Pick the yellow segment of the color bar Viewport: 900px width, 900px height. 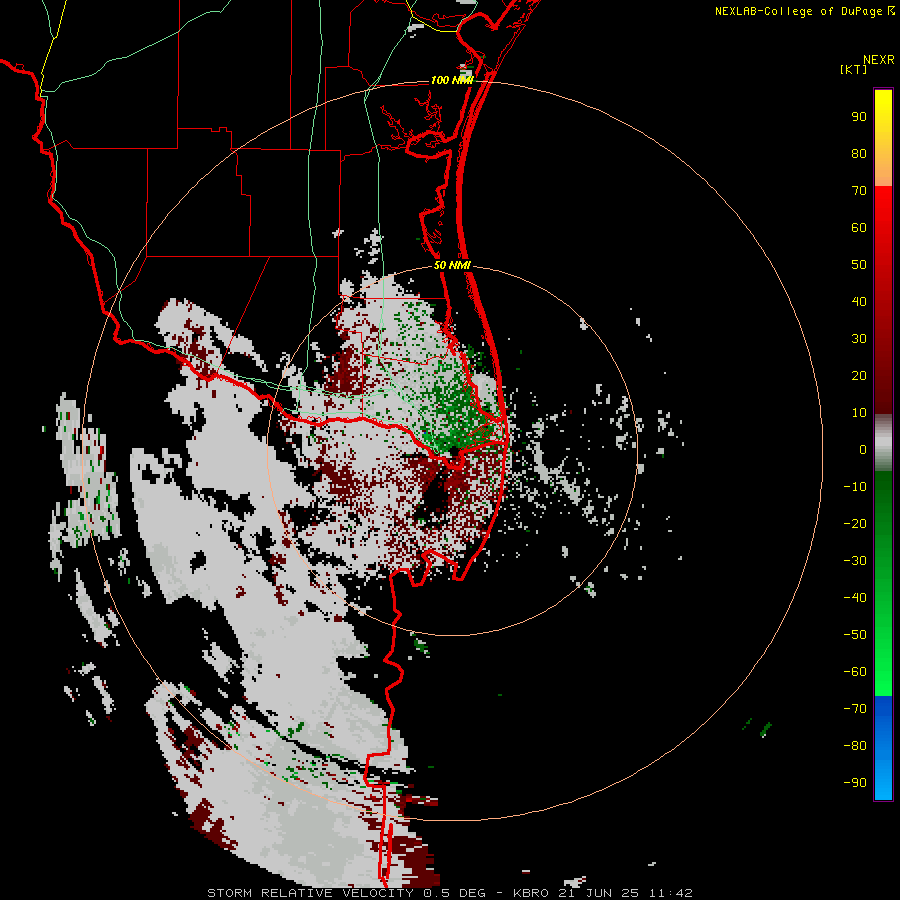click(x=883, y=138)
